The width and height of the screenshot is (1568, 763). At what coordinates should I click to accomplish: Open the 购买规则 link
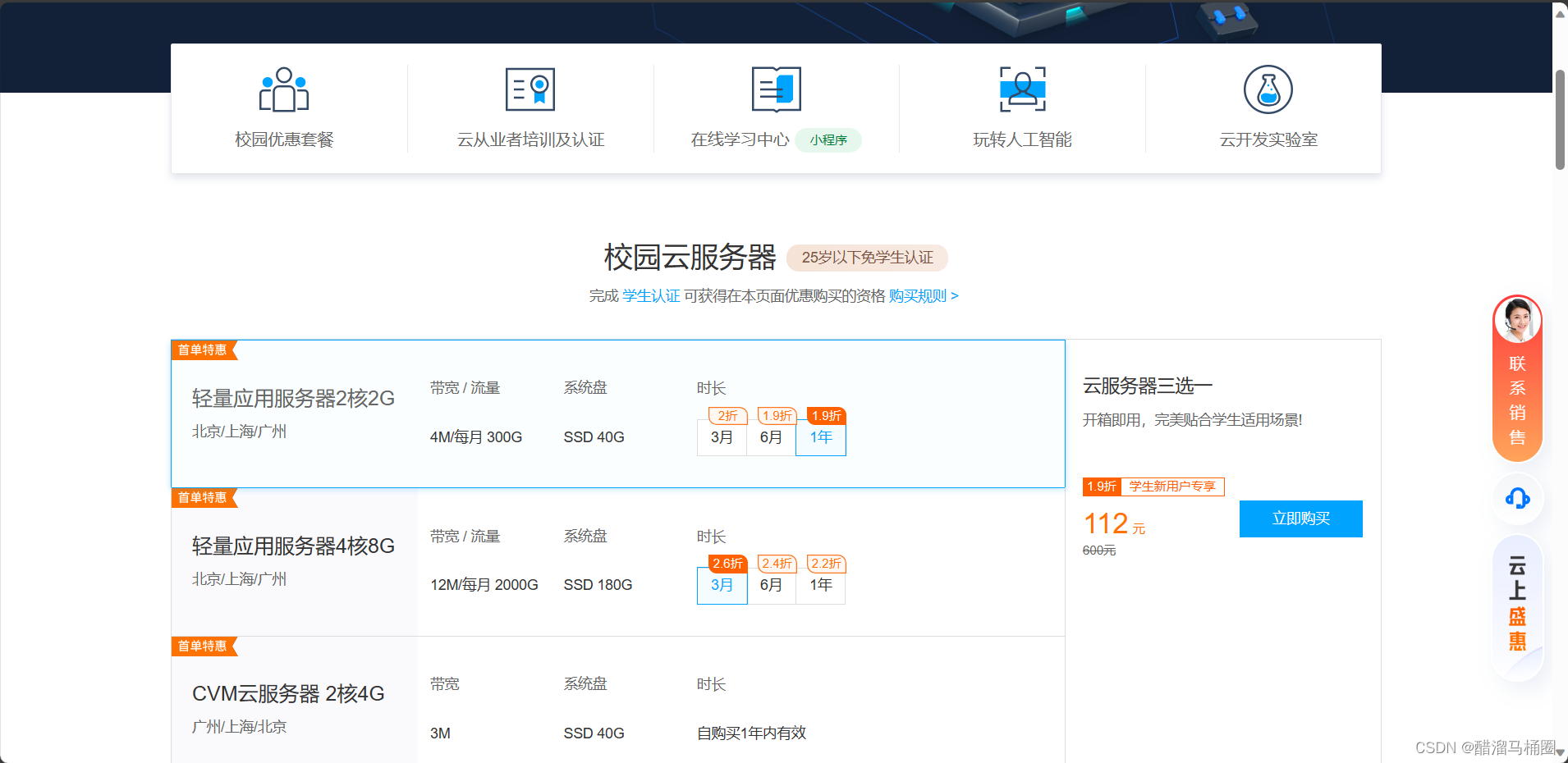click(924, 296)
